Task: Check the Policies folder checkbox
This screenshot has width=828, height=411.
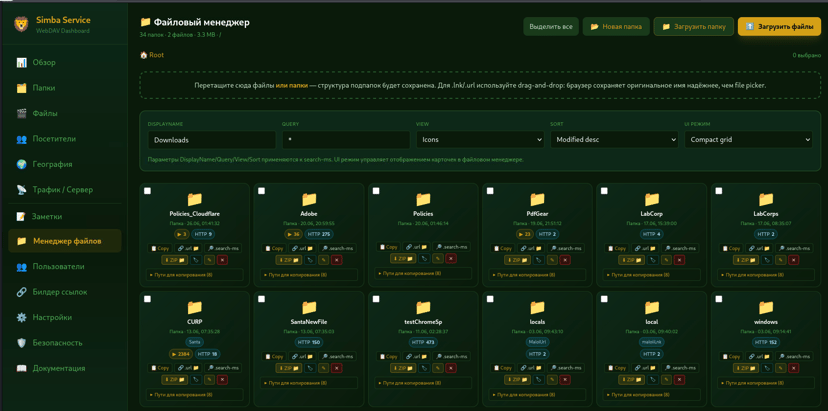Action: (376, 191)
